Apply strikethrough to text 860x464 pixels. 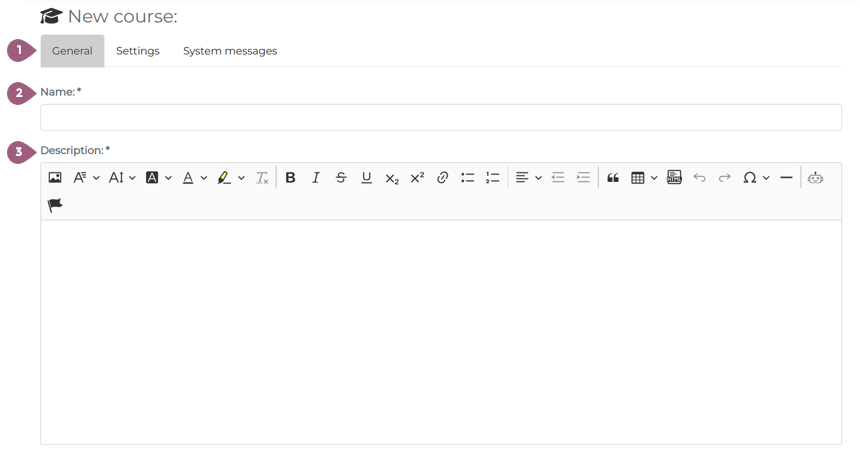341,178
